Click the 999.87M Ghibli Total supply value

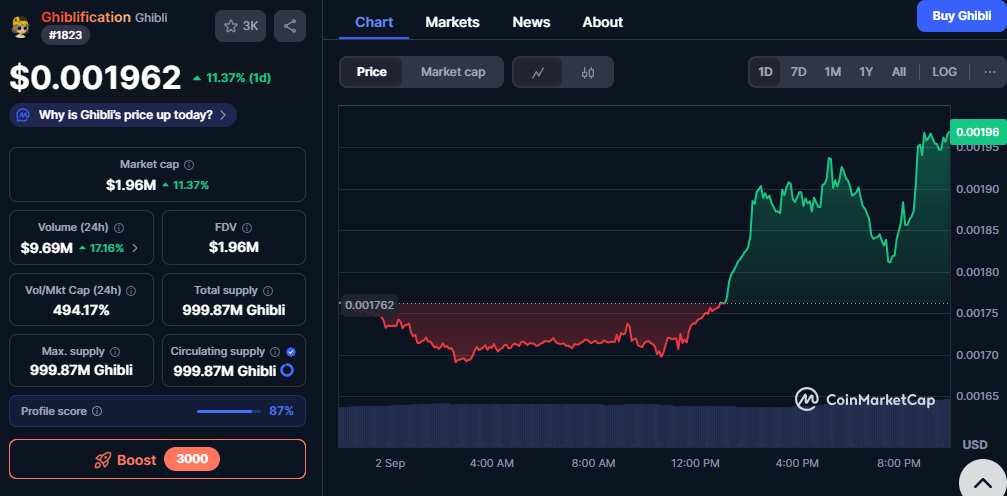(x=234, y=310)
